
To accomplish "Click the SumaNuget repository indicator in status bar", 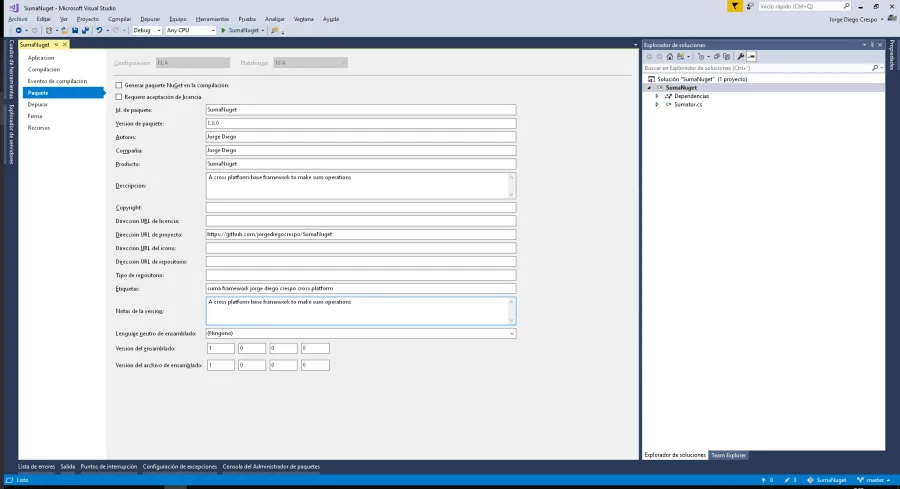I will [827, 480].
